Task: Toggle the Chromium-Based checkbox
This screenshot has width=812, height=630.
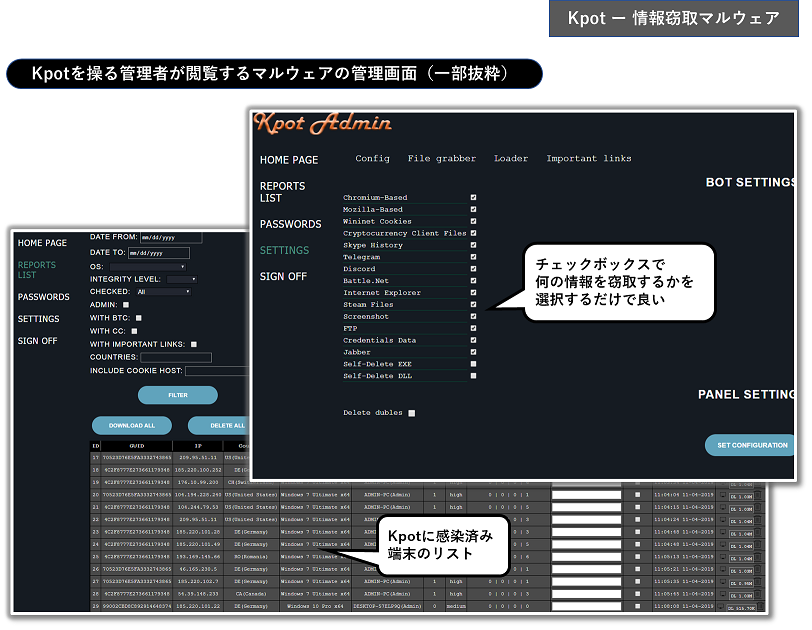Action: pyautogui.click(x=473, y=197)
